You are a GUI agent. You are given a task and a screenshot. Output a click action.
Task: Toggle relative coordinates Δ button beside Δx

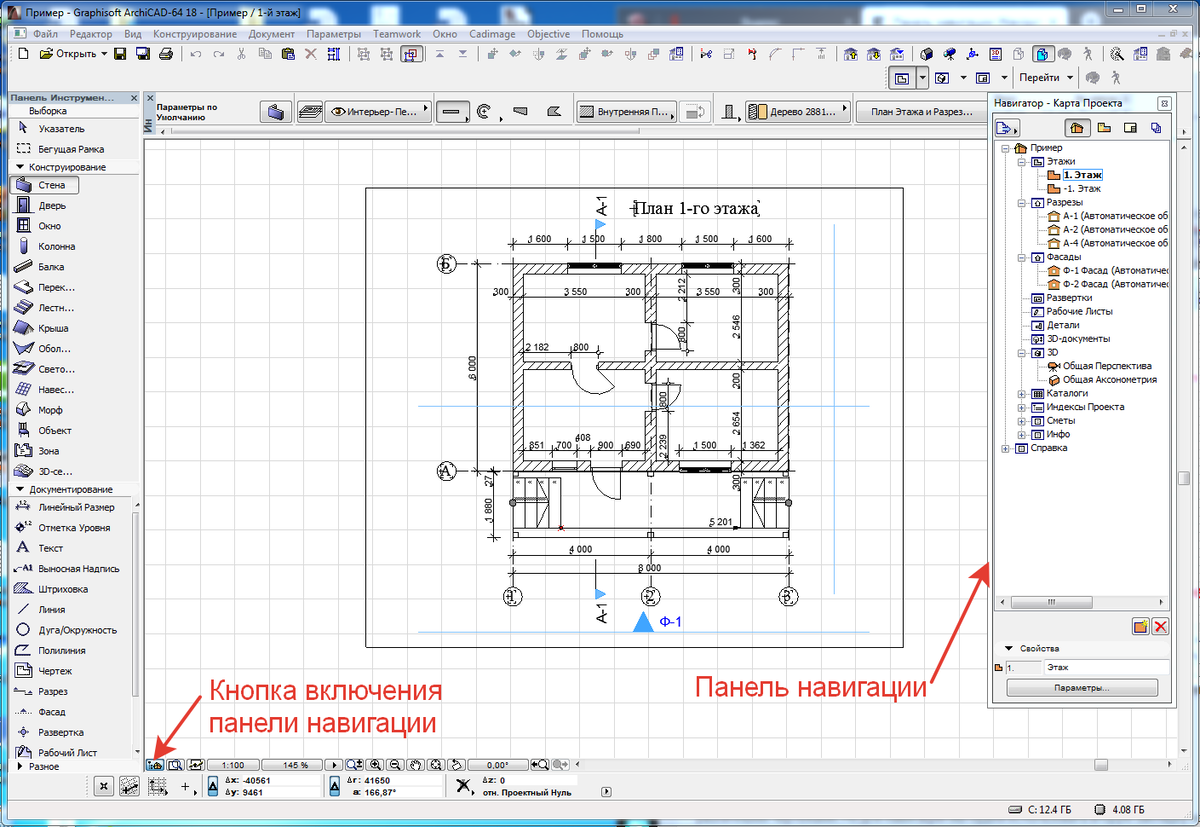(213, 787)
